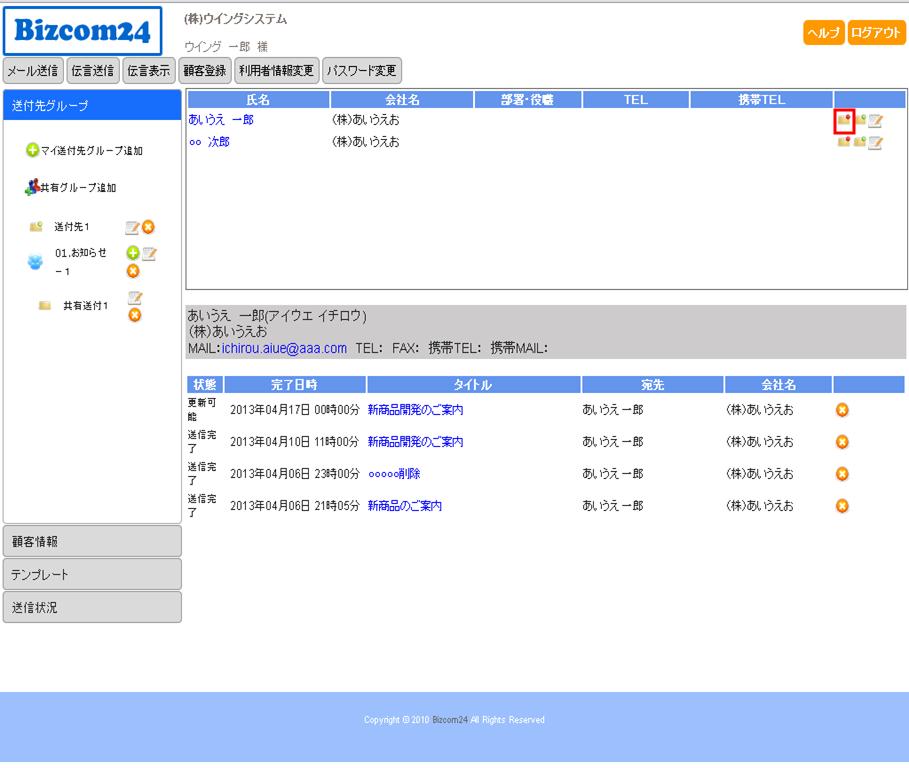Viewport: 909px width, 768px height.
Task: Open the 送信状況 sidebar section
Action: click(x=92, y=607)
